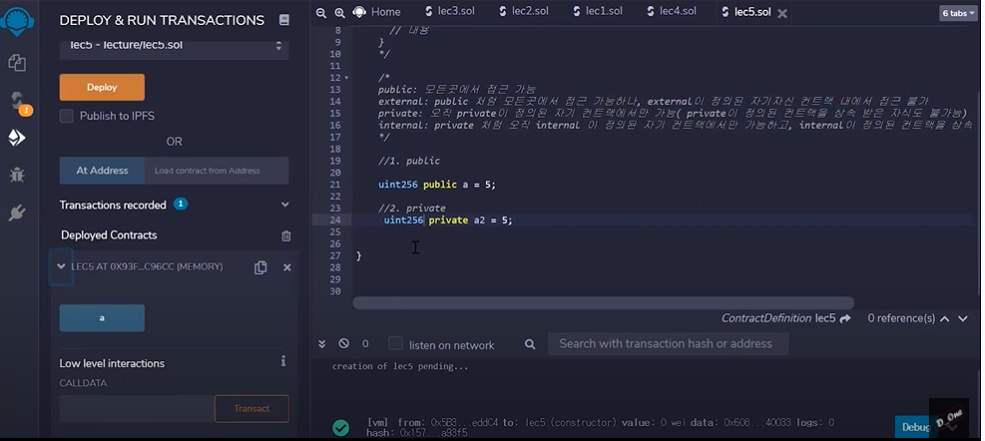Collapse the LEC5 deployed contract chevron

(61, 266)
